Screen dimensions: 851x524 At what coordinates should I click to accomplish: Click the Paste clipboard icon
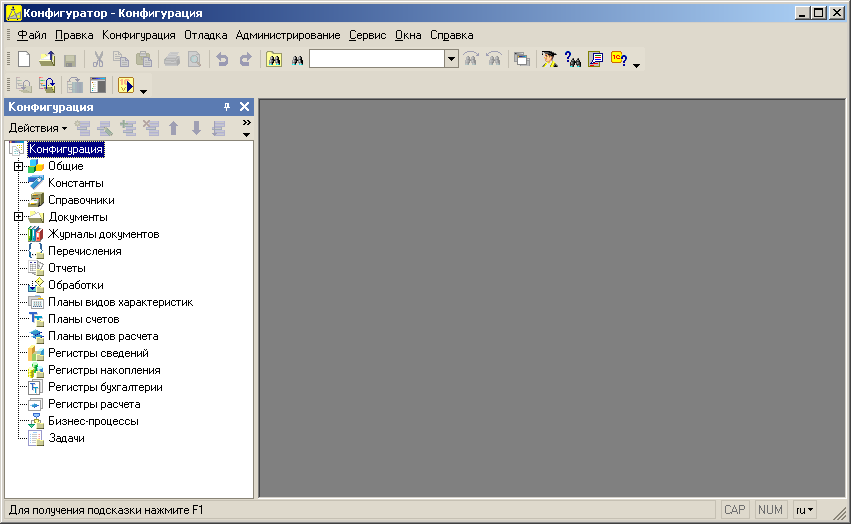point(144,59)
